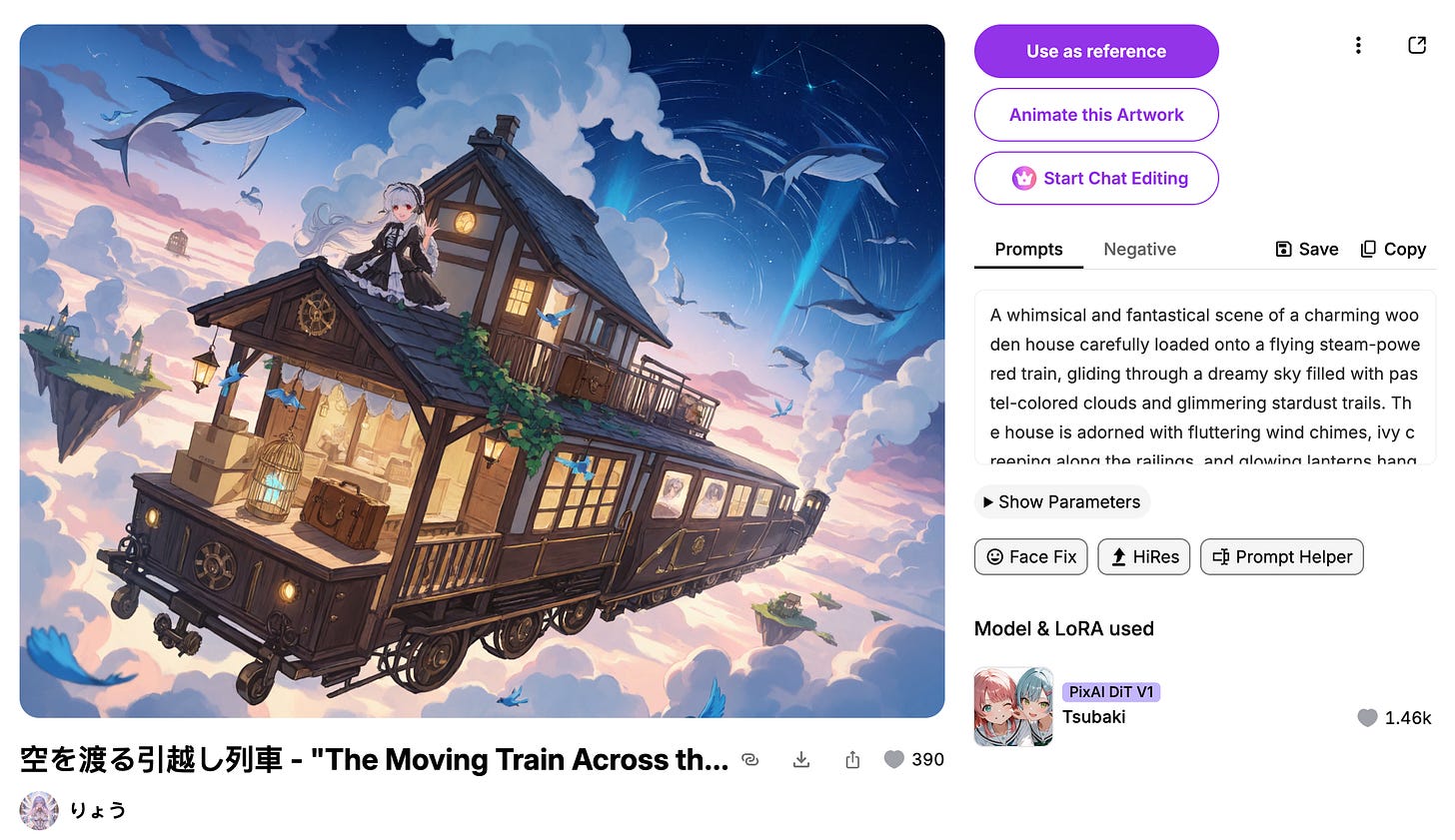The height and width of the screenshot is (840, 1455).
Task: Open the three-dot more options menu
Action: (1357, 45)
